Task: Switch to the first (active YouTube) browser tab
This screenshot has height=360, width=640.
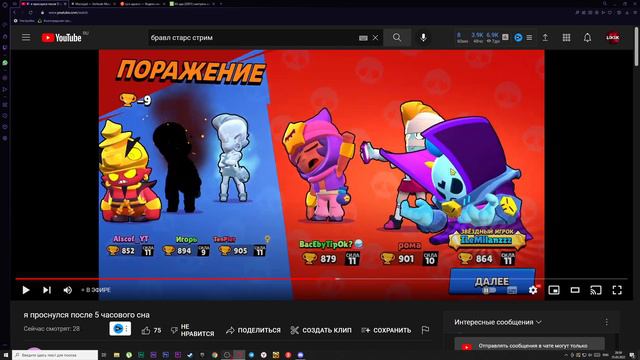Action: [43, 4]
